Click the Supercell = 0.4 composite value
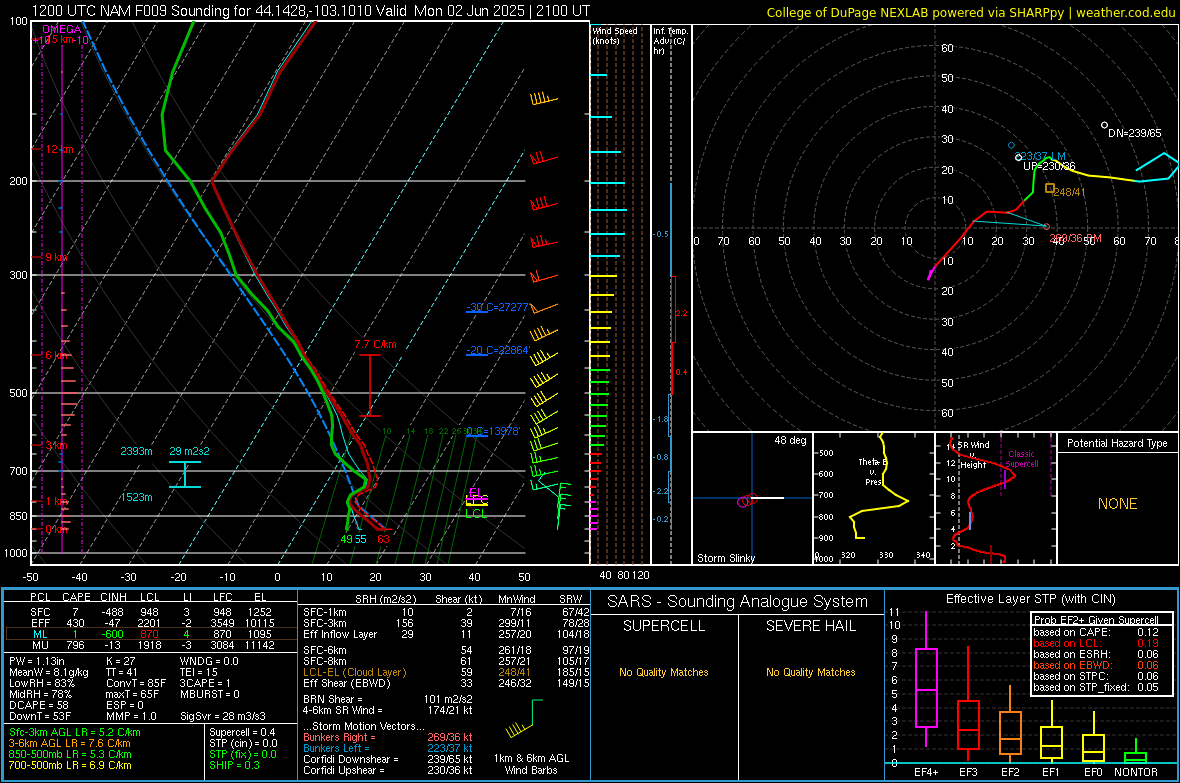This screenshot has height=783, width=1180. 242,732
